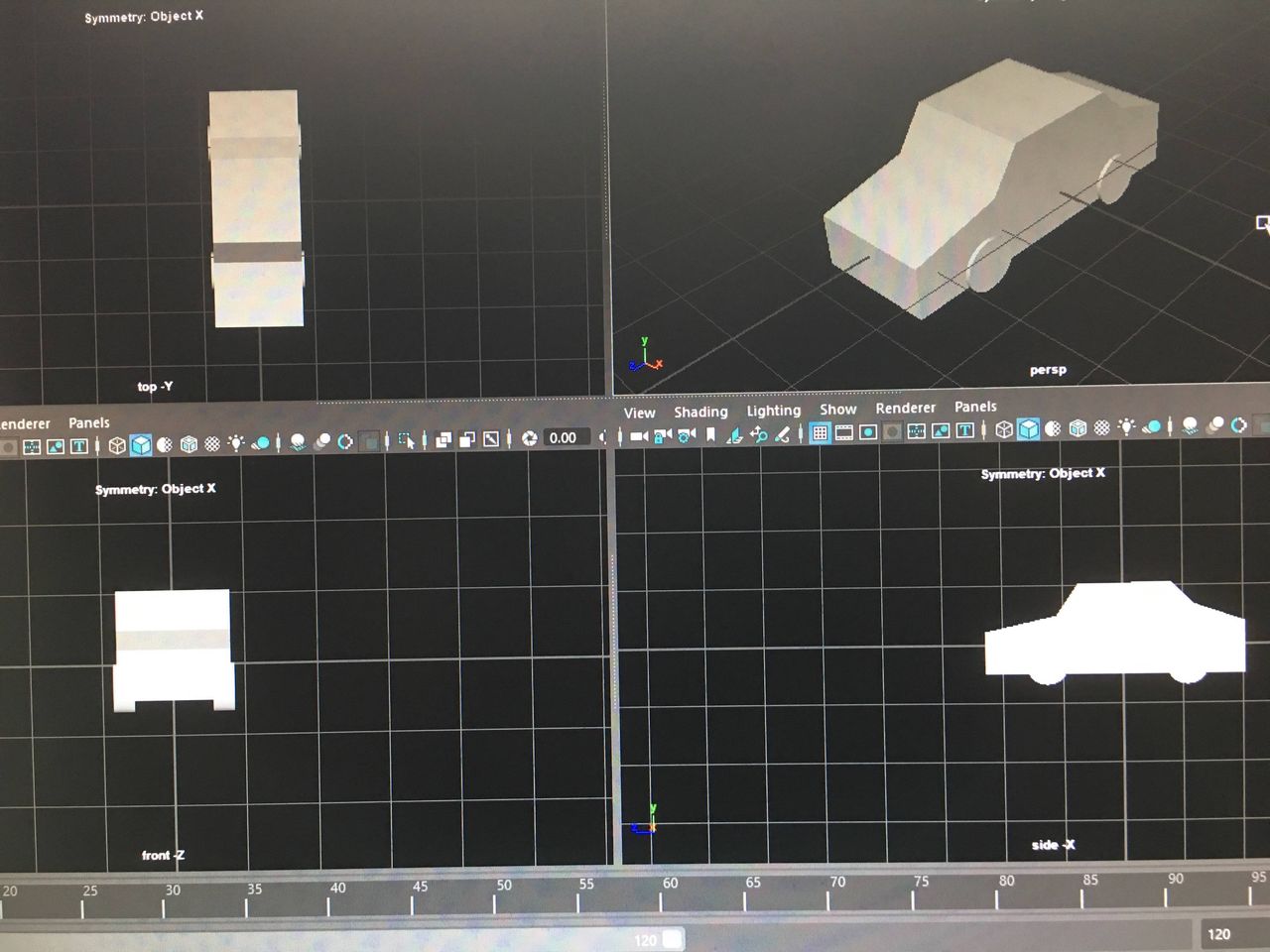Toggle Wireframe on Shaded in front panel
The image size is (1270, 952).
click(x=189, y=443)
